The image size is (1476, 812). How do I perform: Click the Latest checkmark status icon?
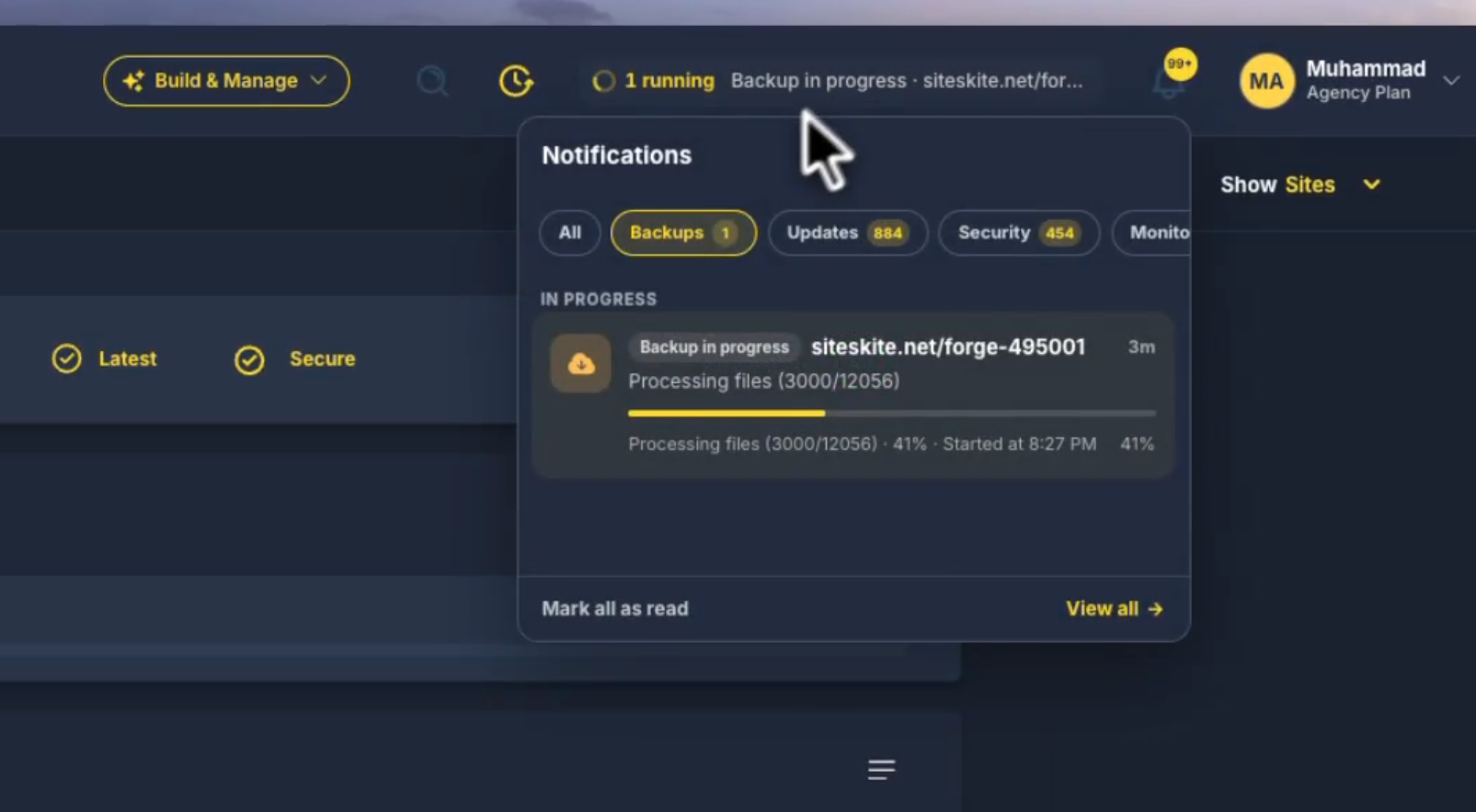pyautogui.click(x=66, y=359)
